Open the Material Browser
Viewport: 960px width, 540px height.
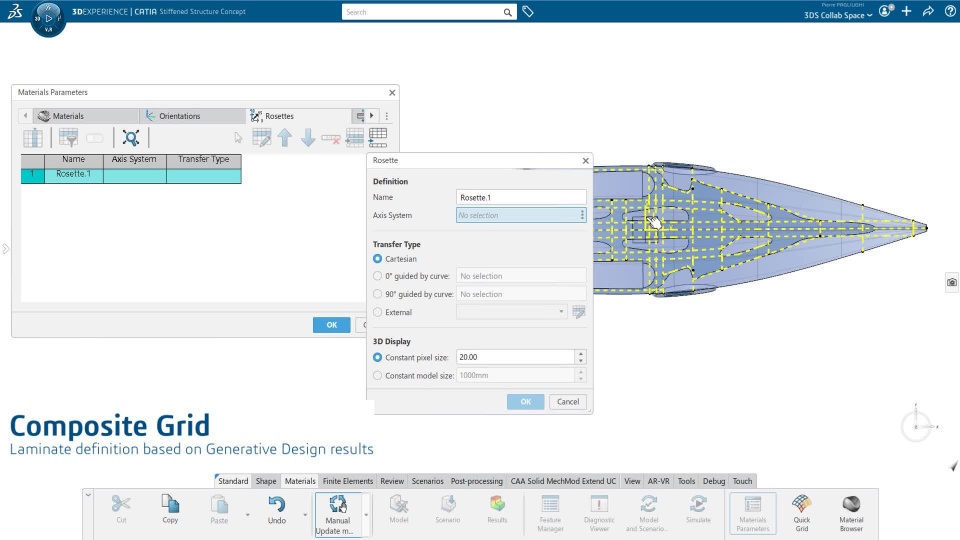[851, 512]
